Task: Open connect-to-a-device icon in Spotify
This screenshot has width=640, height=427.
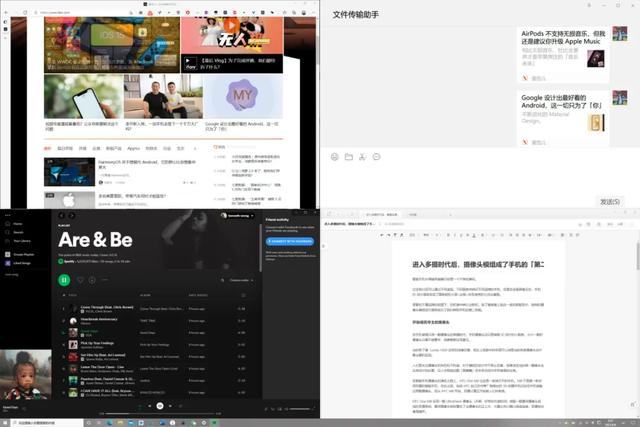Action: [280, 409]
